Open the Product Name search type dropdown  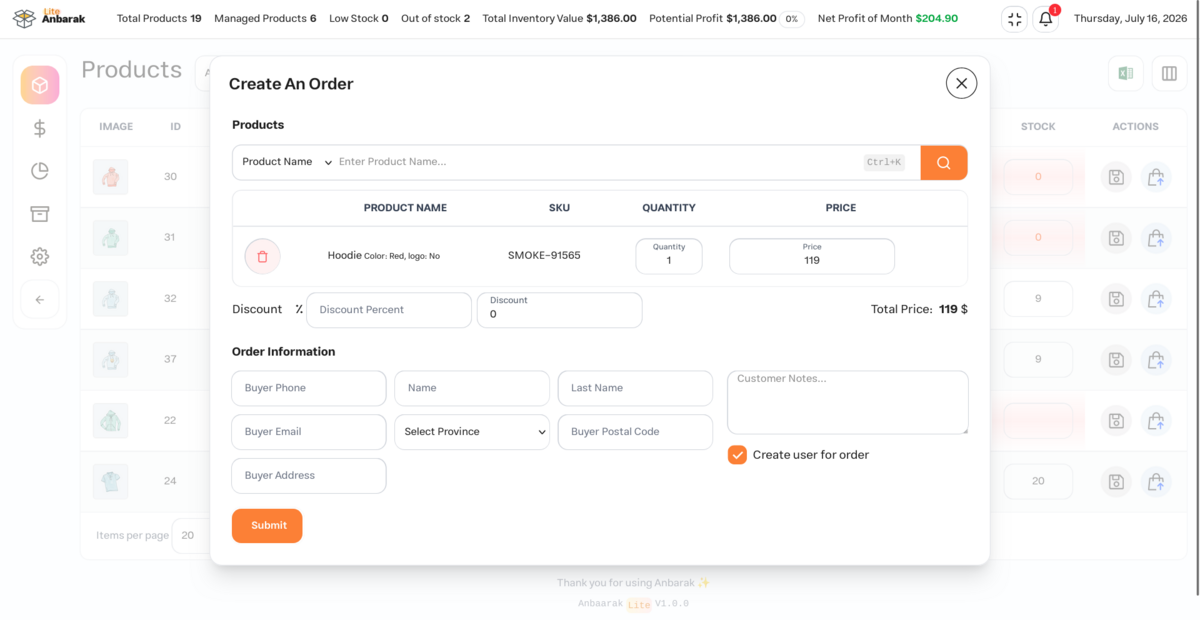pyautogui.click(x=287, y=162)
